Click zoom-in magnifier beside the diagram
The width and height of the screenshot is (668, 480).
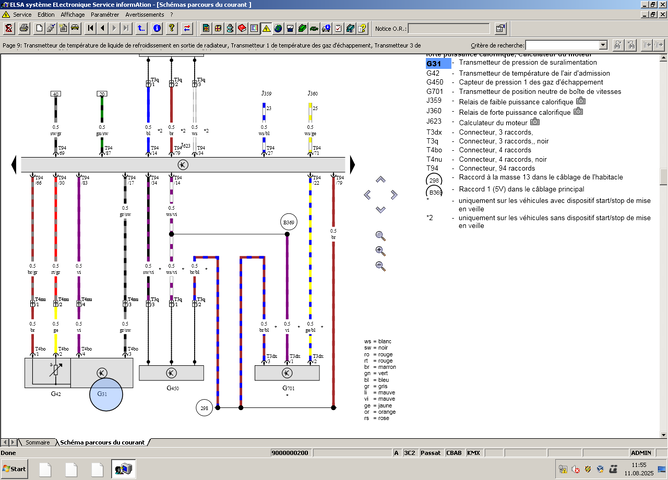(380, 251)
